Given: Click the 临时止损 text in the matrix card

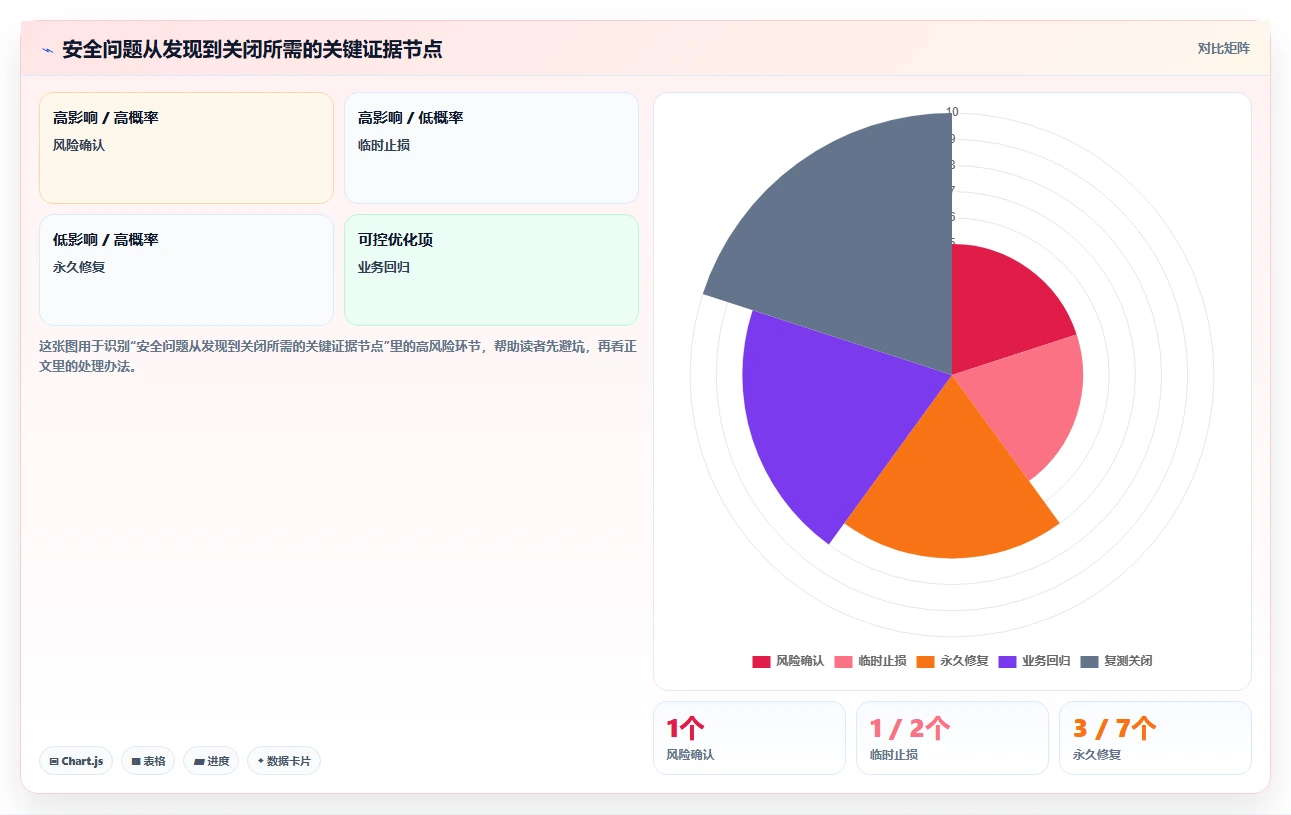Looking at the screenshot, I should coord(384,145).
